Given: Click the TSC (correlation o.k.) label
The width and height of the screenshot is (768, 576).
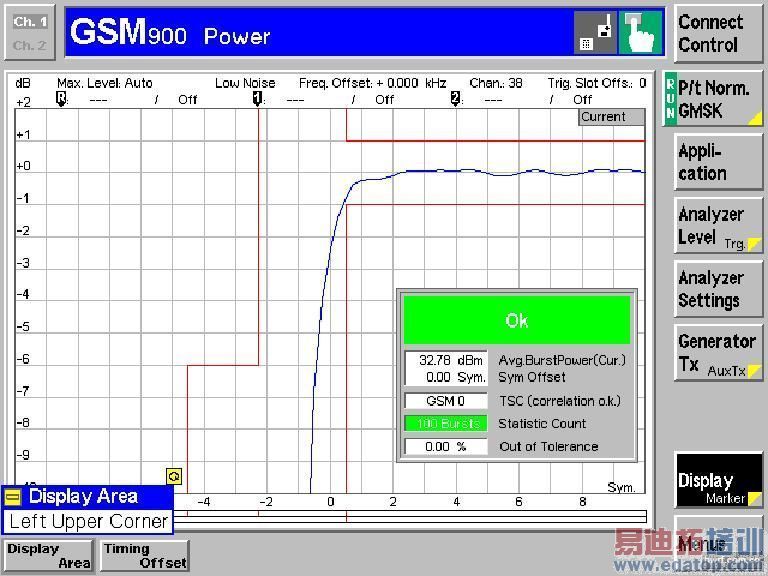Looking at the screenshot, I should coord(560,401).
